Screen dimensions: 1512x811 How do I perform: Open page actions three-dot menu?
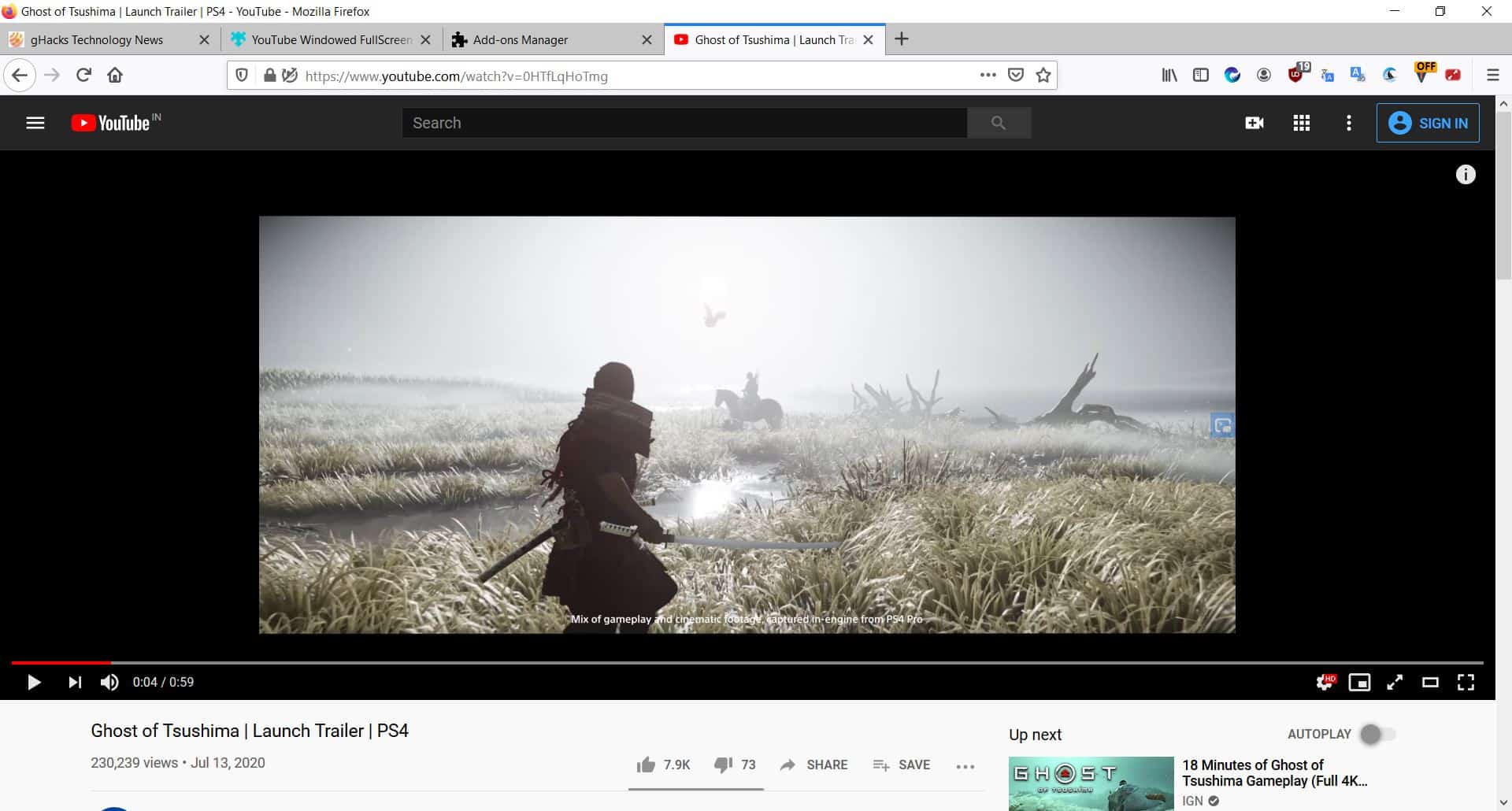[x=988, y=76]
